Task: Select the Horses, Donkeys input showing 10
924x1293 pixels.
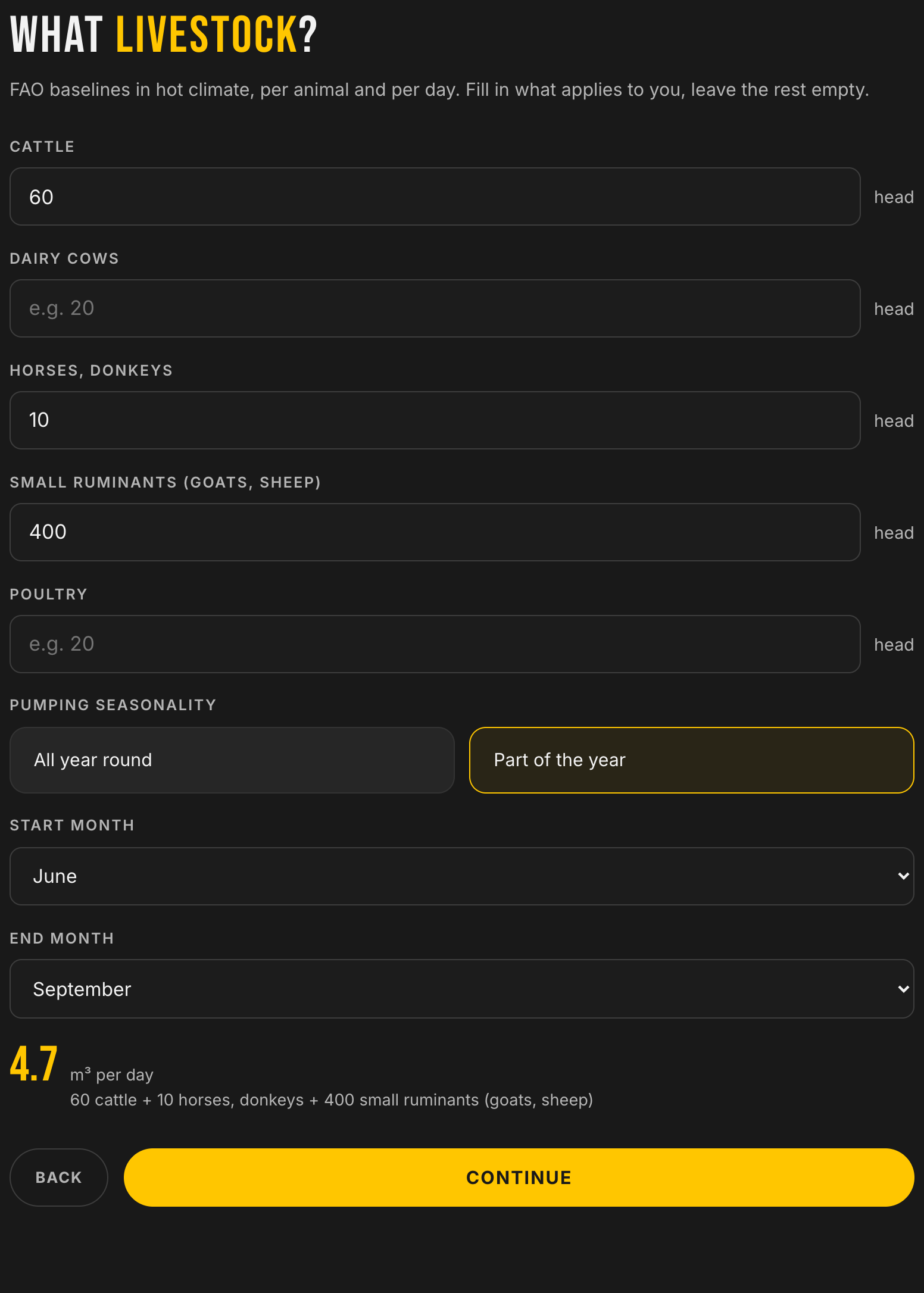Action: tap(435, 420)
